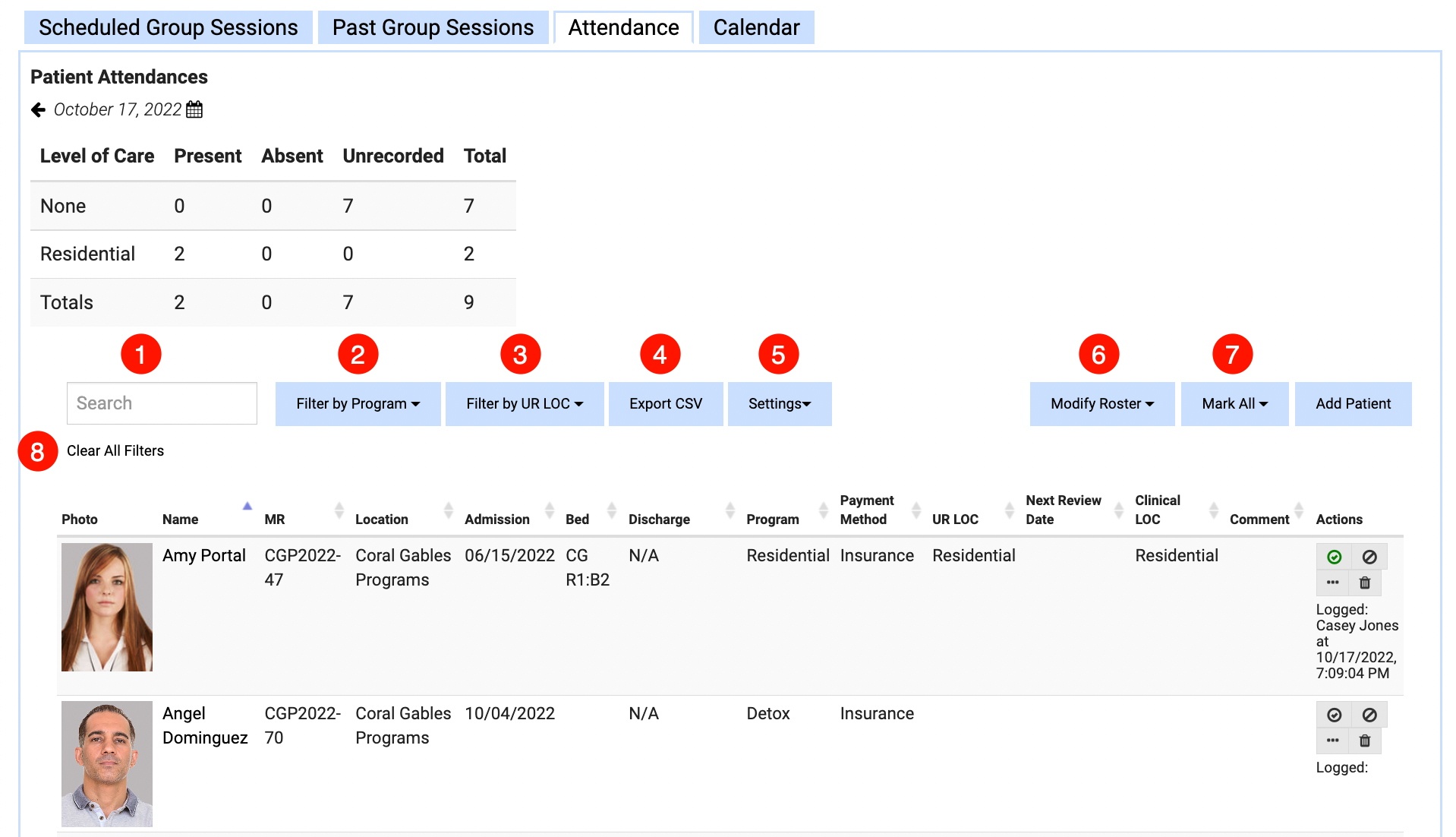Switch to the Calendar tab

pyautogui.click(x=756, y=27)
